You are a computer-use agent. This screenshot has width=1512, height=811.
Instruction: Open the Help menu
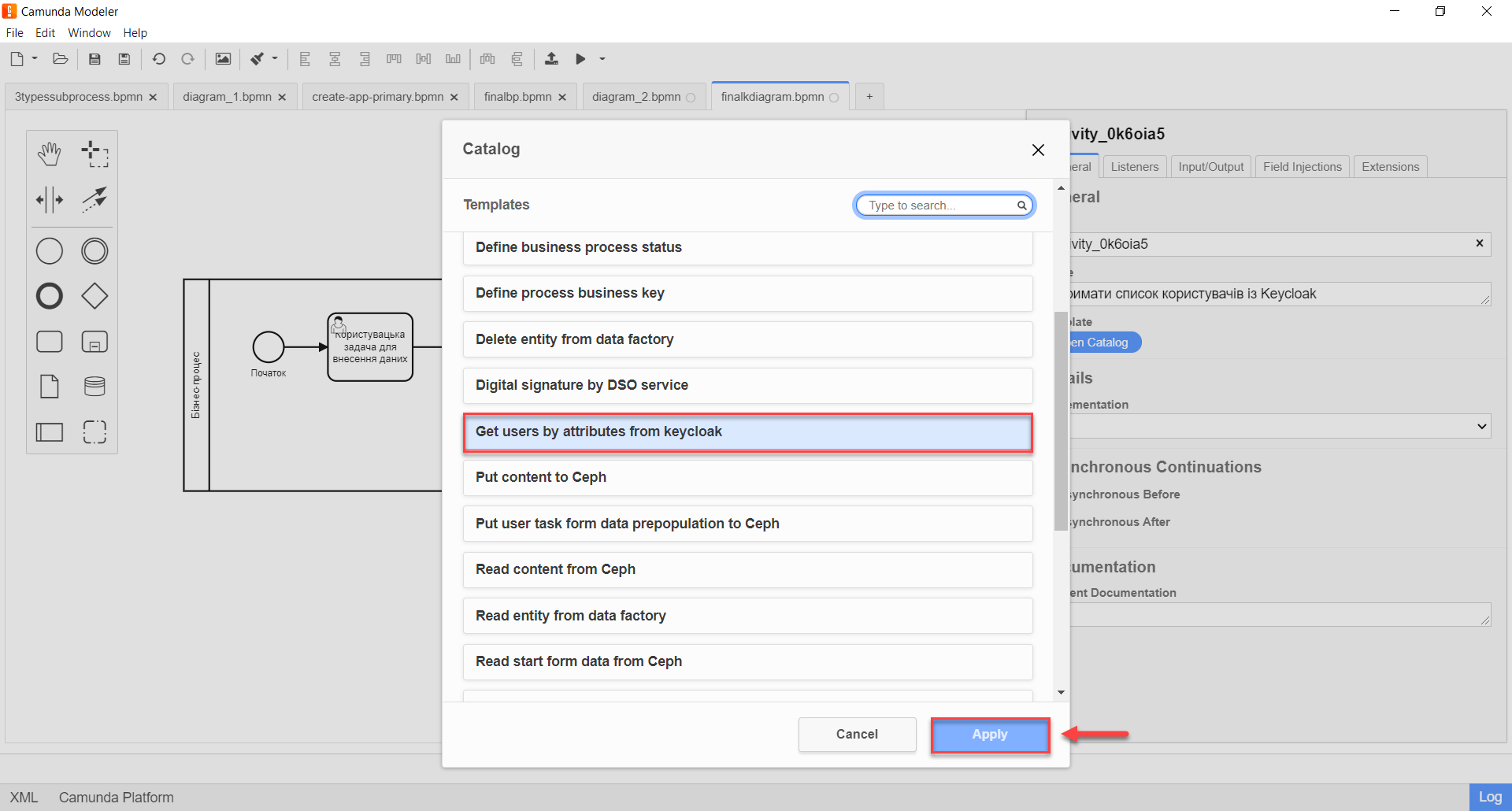135,33
